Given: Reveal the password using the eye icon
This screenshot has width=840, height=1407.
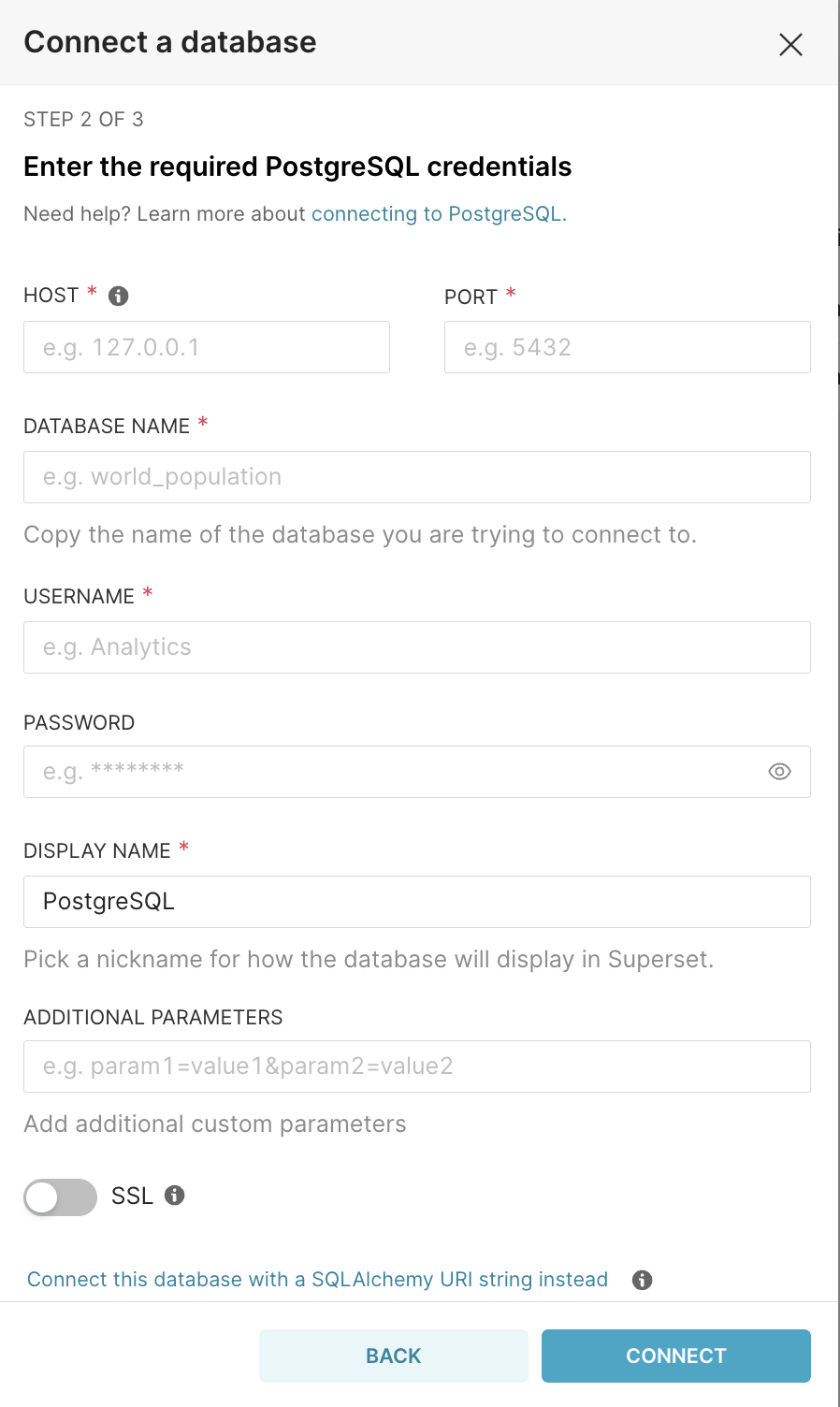Looking at the screenshot, I should [779, 772].
